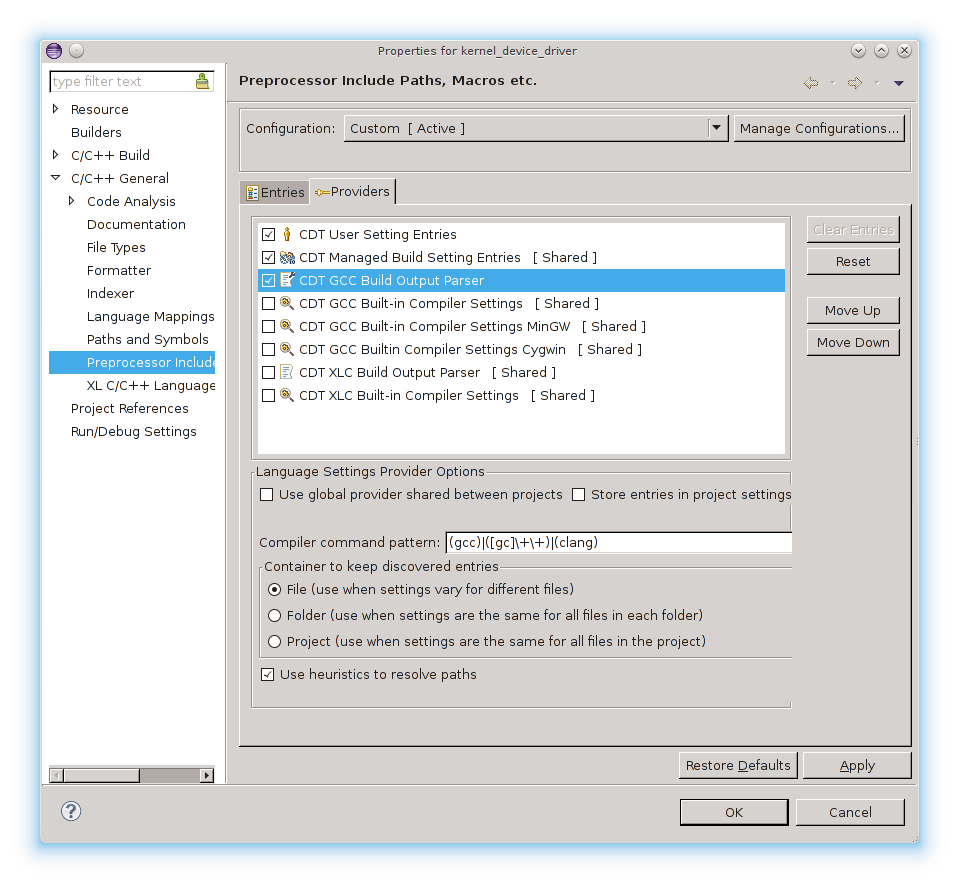Click the CDT GCC Build Output Parser icon
Image resolution: width=959 pixels, height=883 pixels.
click(287, 280)
